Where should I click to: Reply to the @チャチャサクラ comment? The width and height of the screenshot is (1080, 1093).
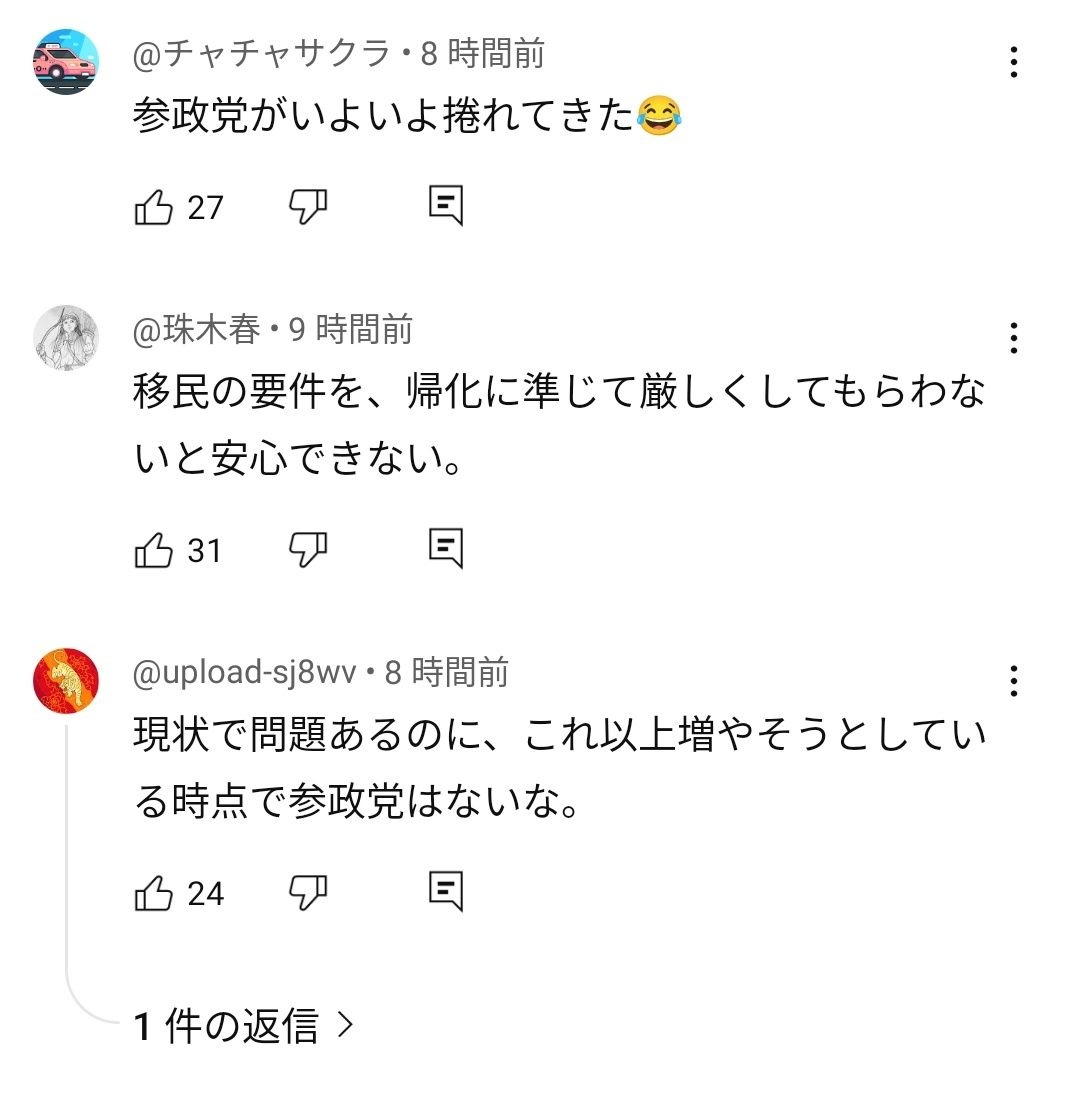(445, 206)
